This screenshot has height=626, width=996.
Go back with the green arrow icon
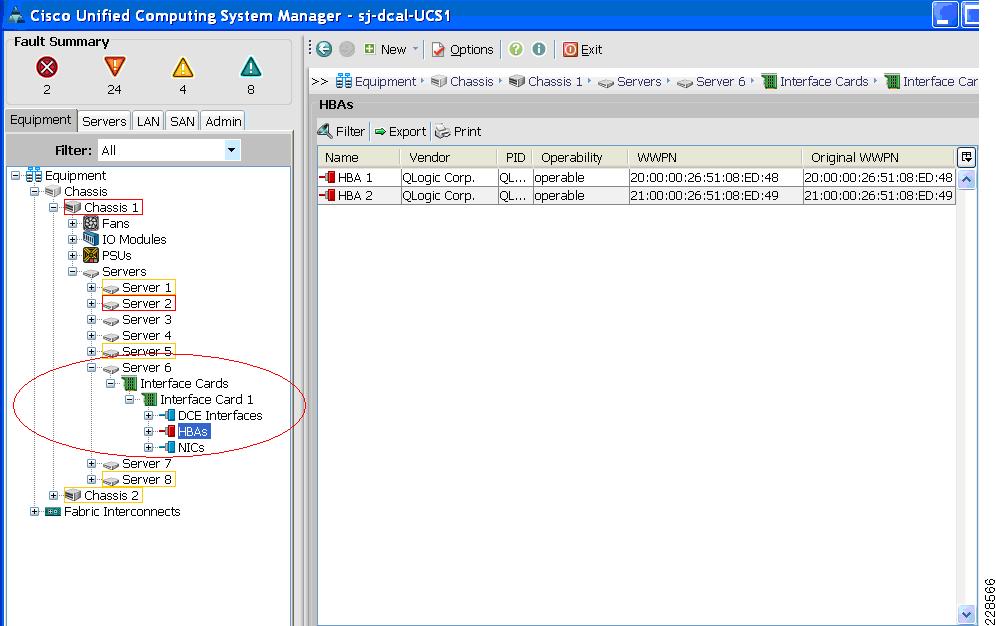324,49
